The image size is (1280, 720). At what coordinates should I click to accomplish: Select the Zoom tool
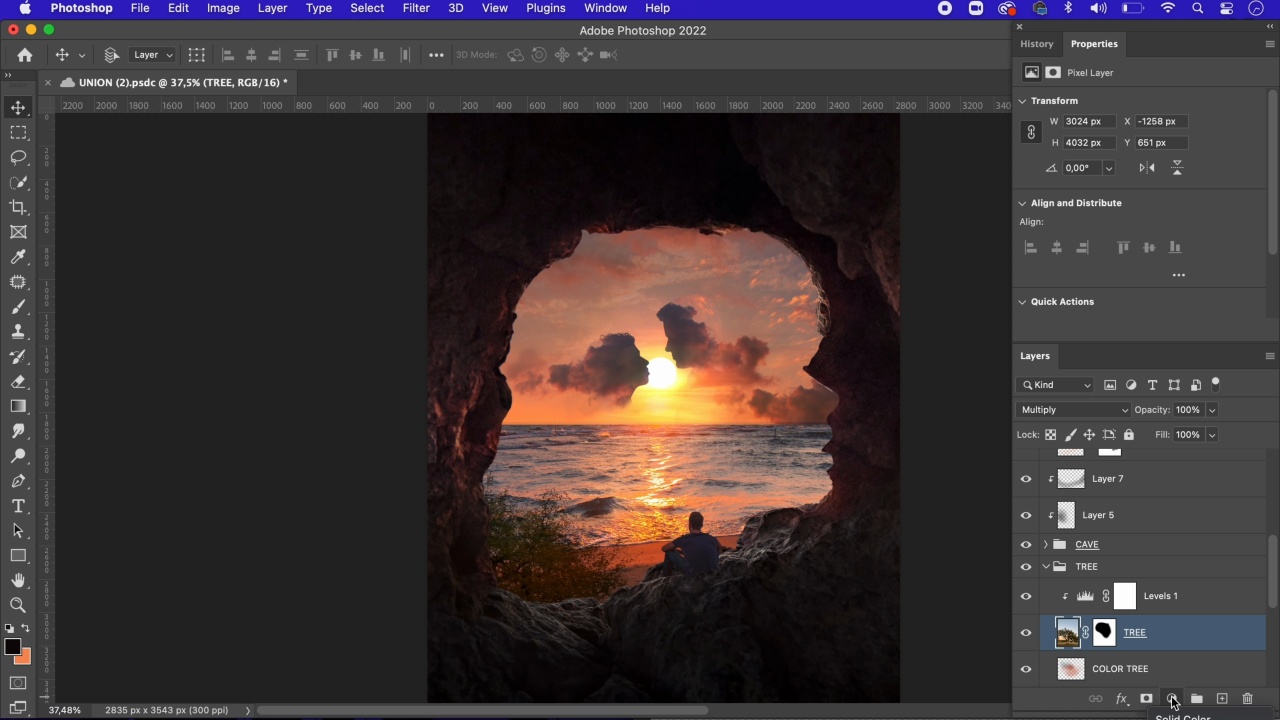pos(18,605)
